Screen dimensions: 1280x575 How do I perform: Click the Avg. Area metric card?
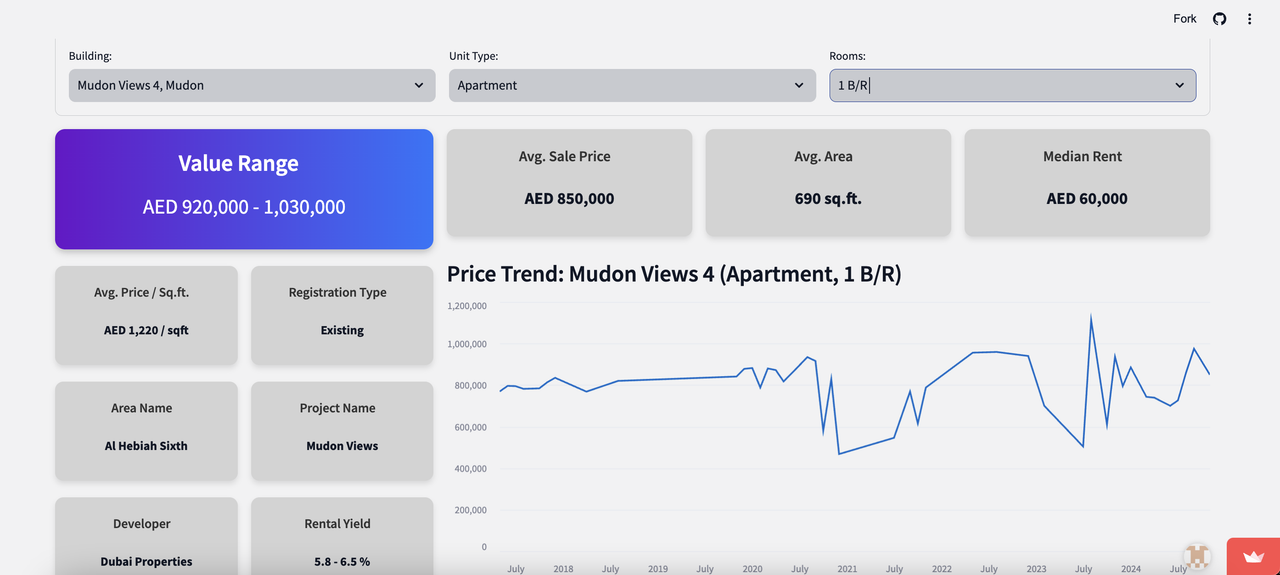(828, 183)
